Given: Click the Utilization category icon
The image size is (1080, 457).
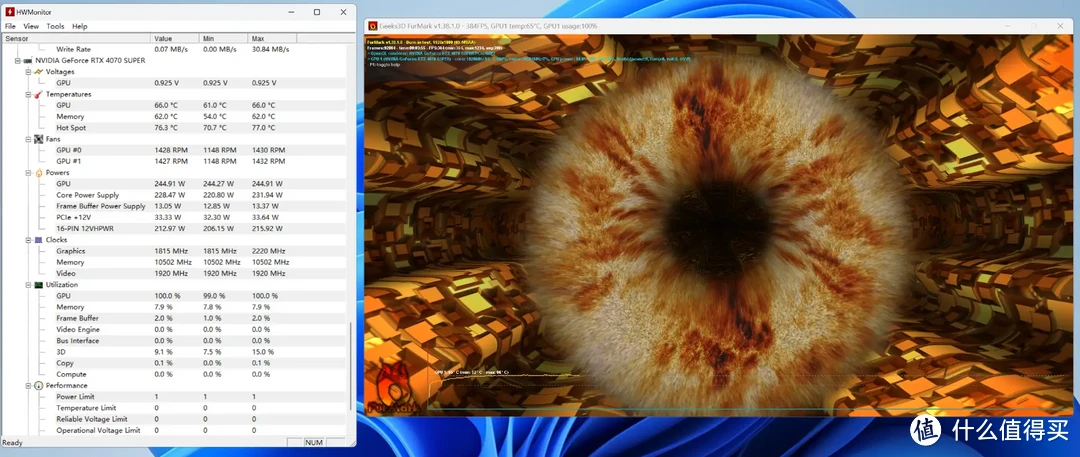Looking at the screenshot, I should [x=39, y=285].
